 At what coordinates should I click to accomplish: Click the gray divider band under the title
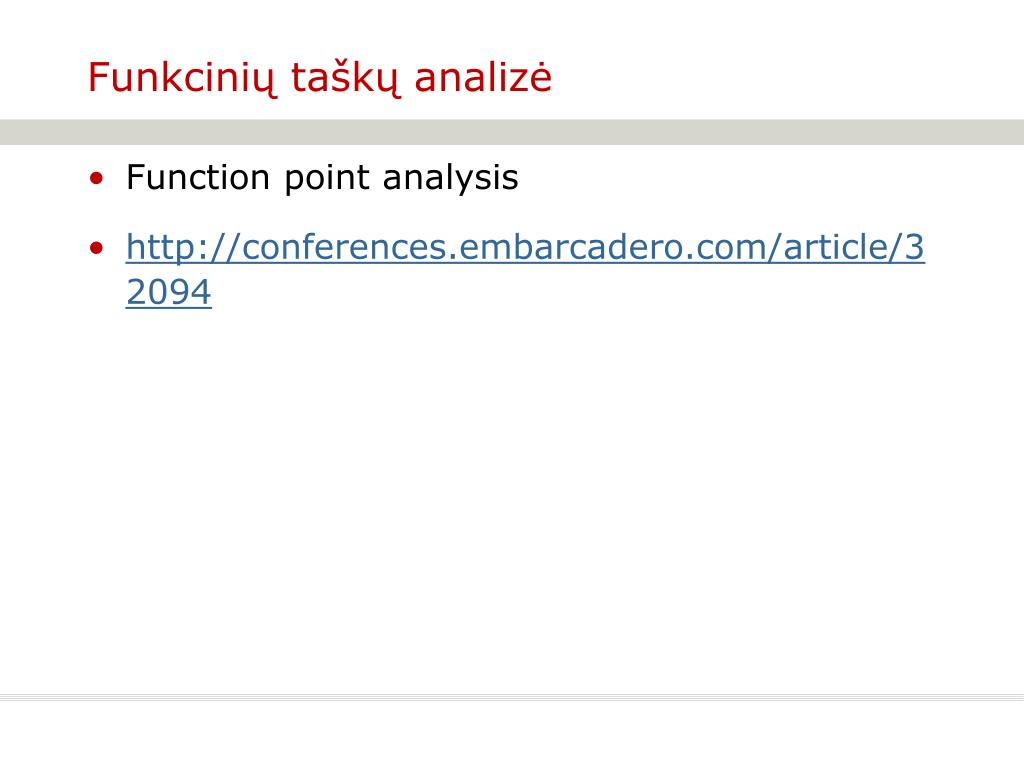pyautogui.click(x=512, y=132)
